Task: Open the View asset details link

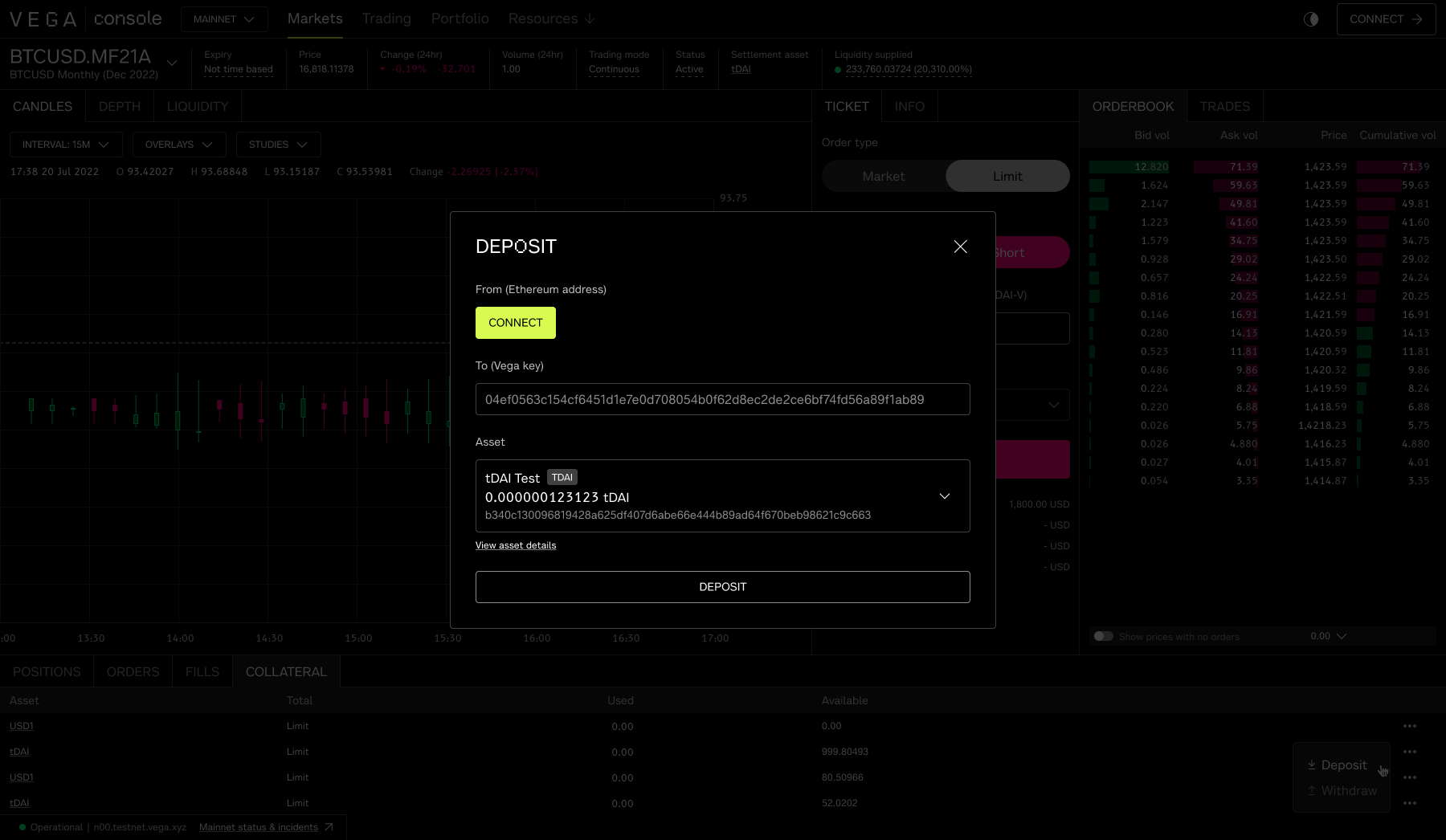Action: [516, 545]
